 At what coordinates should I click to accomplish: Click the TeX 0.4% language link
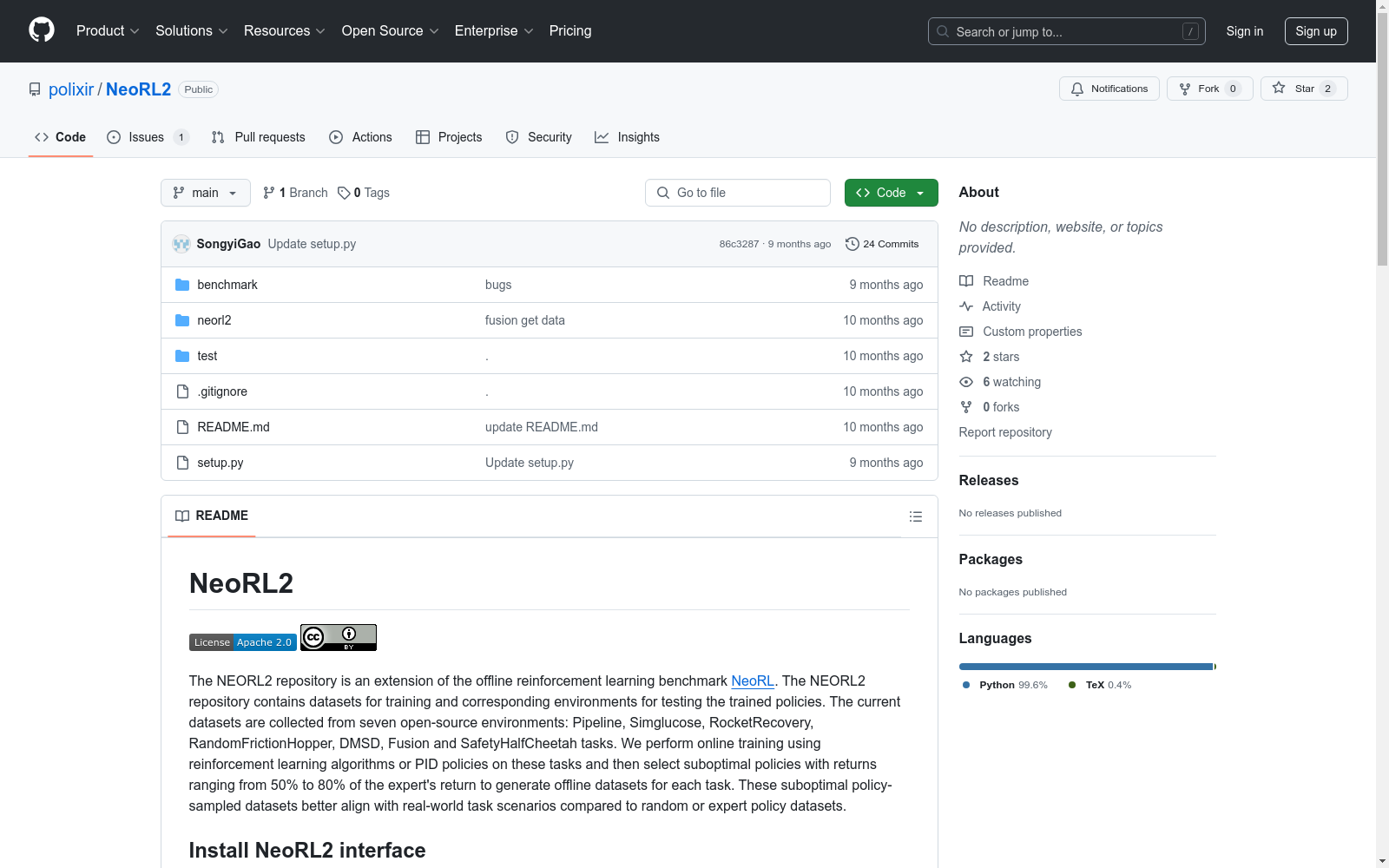[1100, 685]
